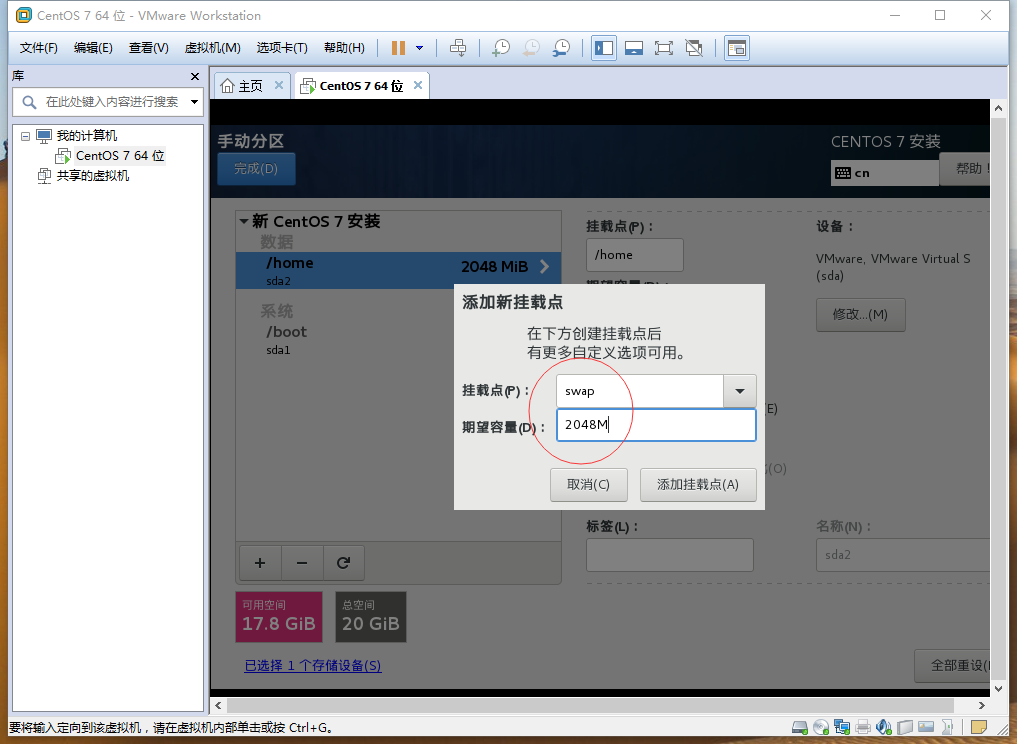Screen dimensions: 1017x744
Task: Open the 已选择 1 个存储设备 link
Action: pos(313,666)
